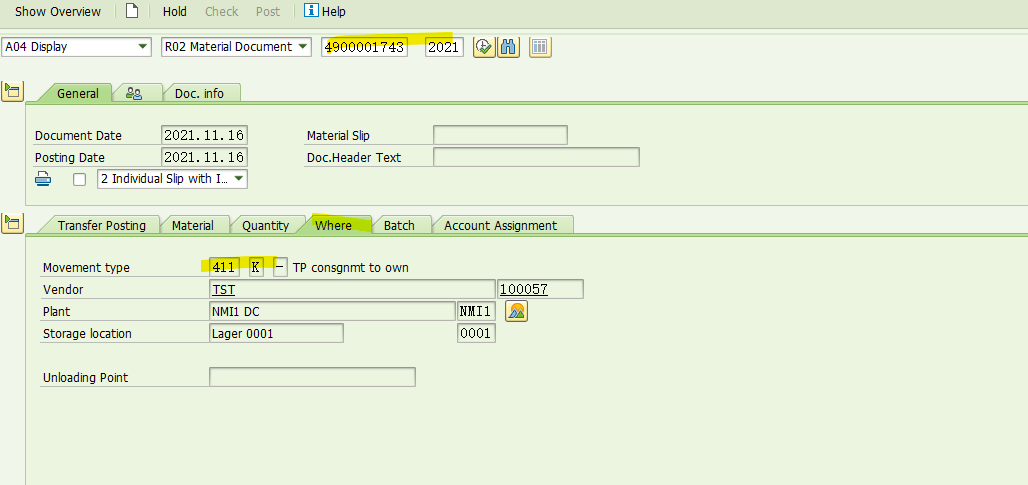Switch to the General tab
This screenshot has height=485, width=1028.
click(77, 94)
